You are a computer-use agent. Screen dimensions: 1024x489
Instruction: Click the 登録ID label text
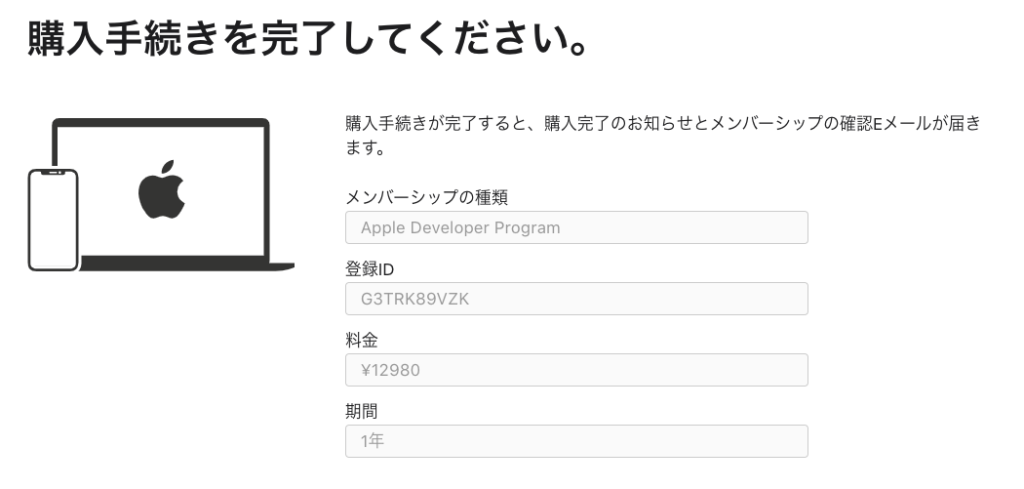[369, 268]
